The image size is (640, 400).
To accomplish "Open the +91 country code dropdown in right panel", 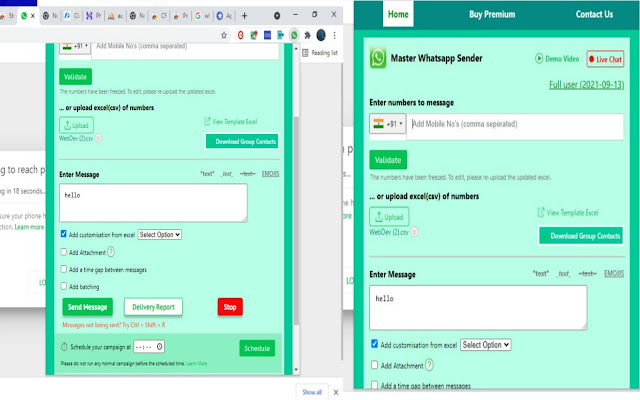I will pyautogui.click(x=388, y=124).
